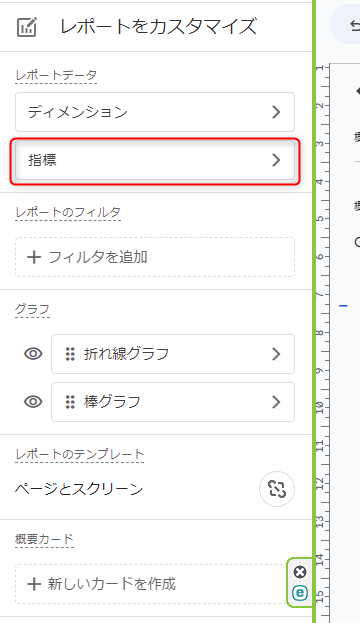Click フィルタを追加 to add a filter

click(x=155, y=257)
